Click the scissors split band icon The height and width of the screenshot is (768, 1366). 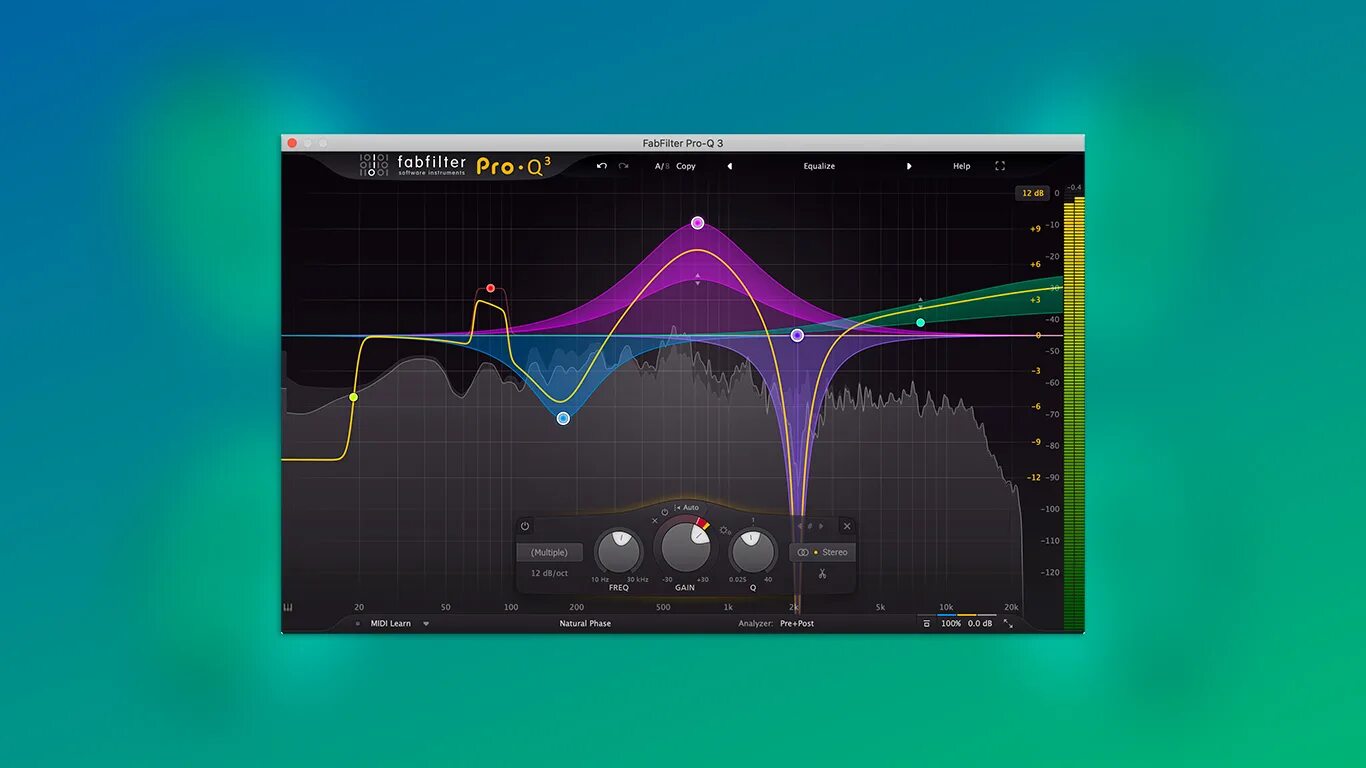tap(822, 574)
